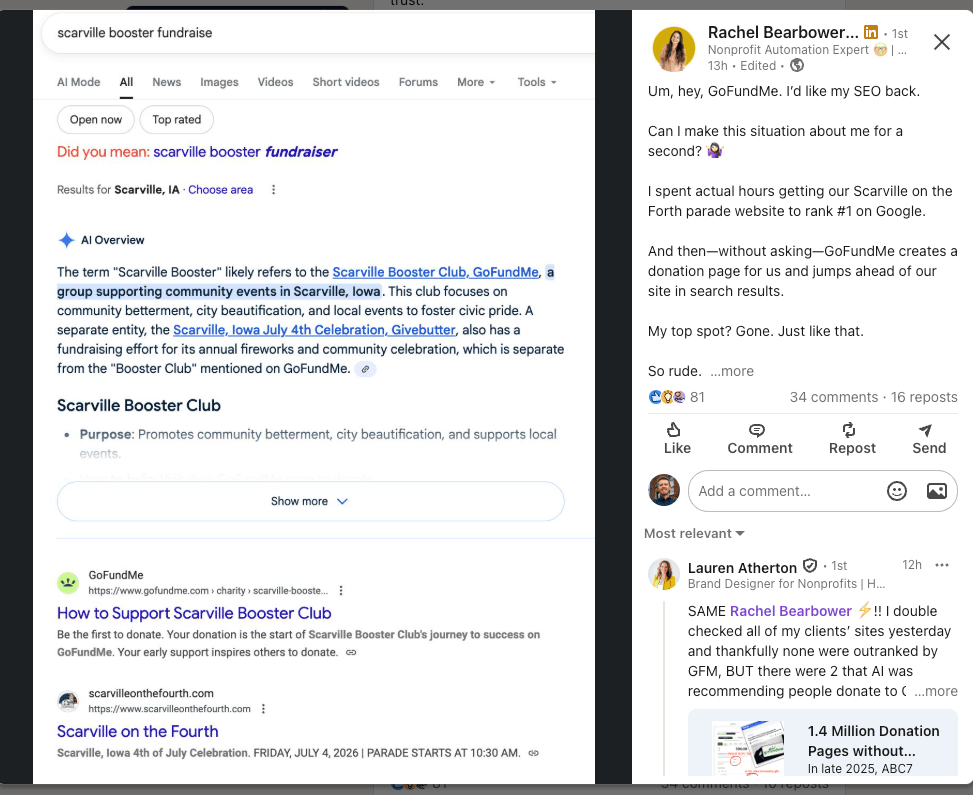Switch to the Images tab

[x=219, y=82]
